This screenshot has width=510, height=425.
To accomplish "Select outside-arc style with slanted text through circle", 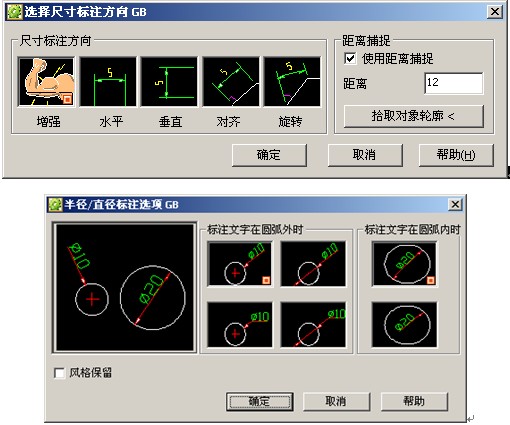I will tap(313, 264).
